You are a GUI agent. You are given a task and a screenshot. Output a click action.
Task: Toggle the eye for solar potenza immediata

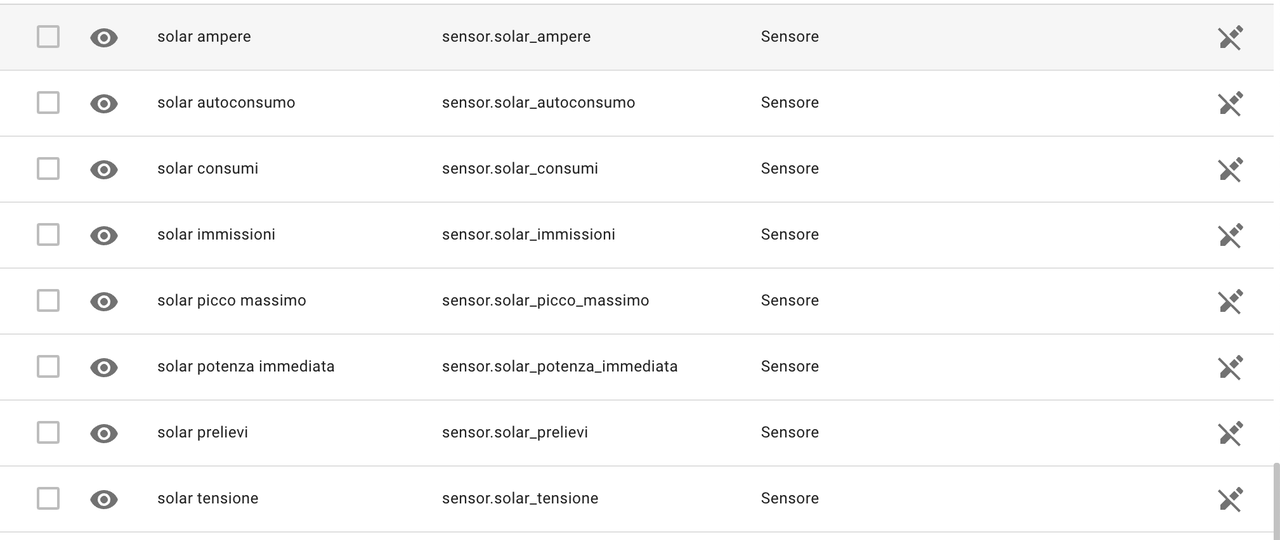104,368
